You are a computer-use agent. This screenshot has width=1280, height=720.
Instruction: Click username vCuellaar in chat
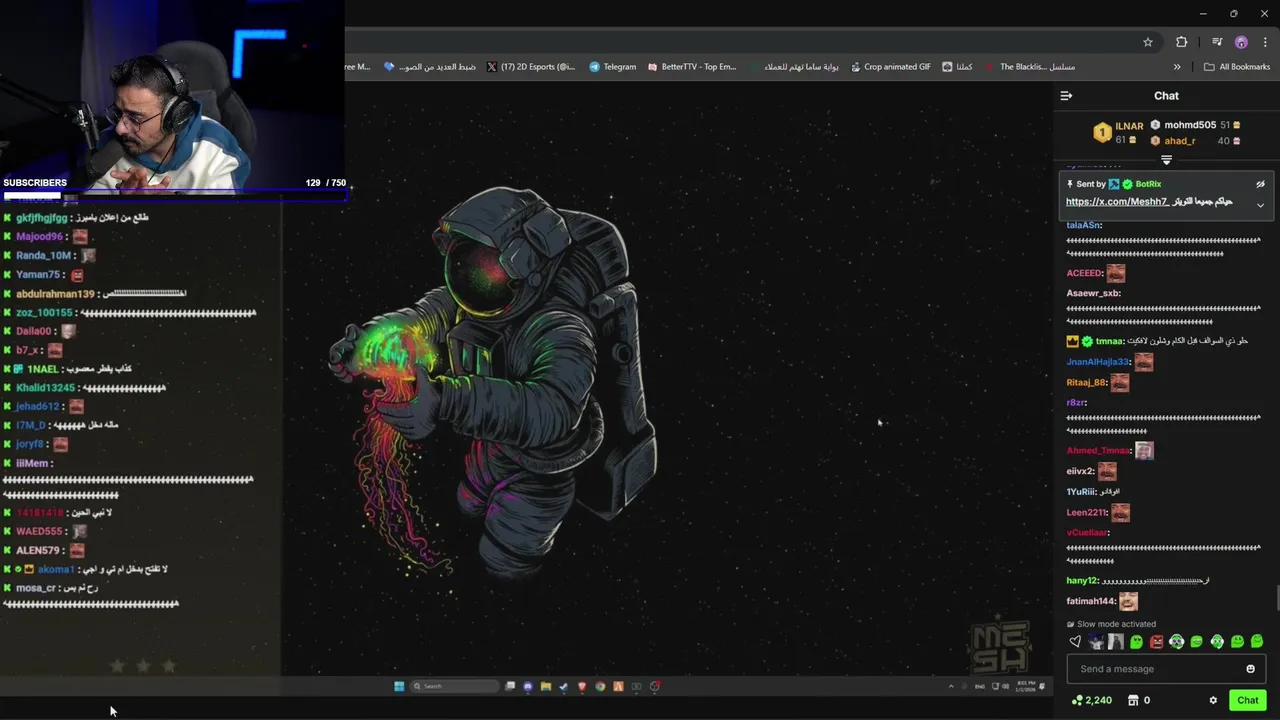click(x=1088, y=533)
